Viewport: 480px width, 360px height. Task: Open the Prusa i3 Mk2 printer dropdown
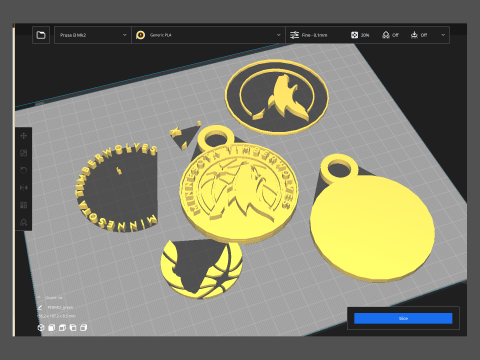coord(93,35)
